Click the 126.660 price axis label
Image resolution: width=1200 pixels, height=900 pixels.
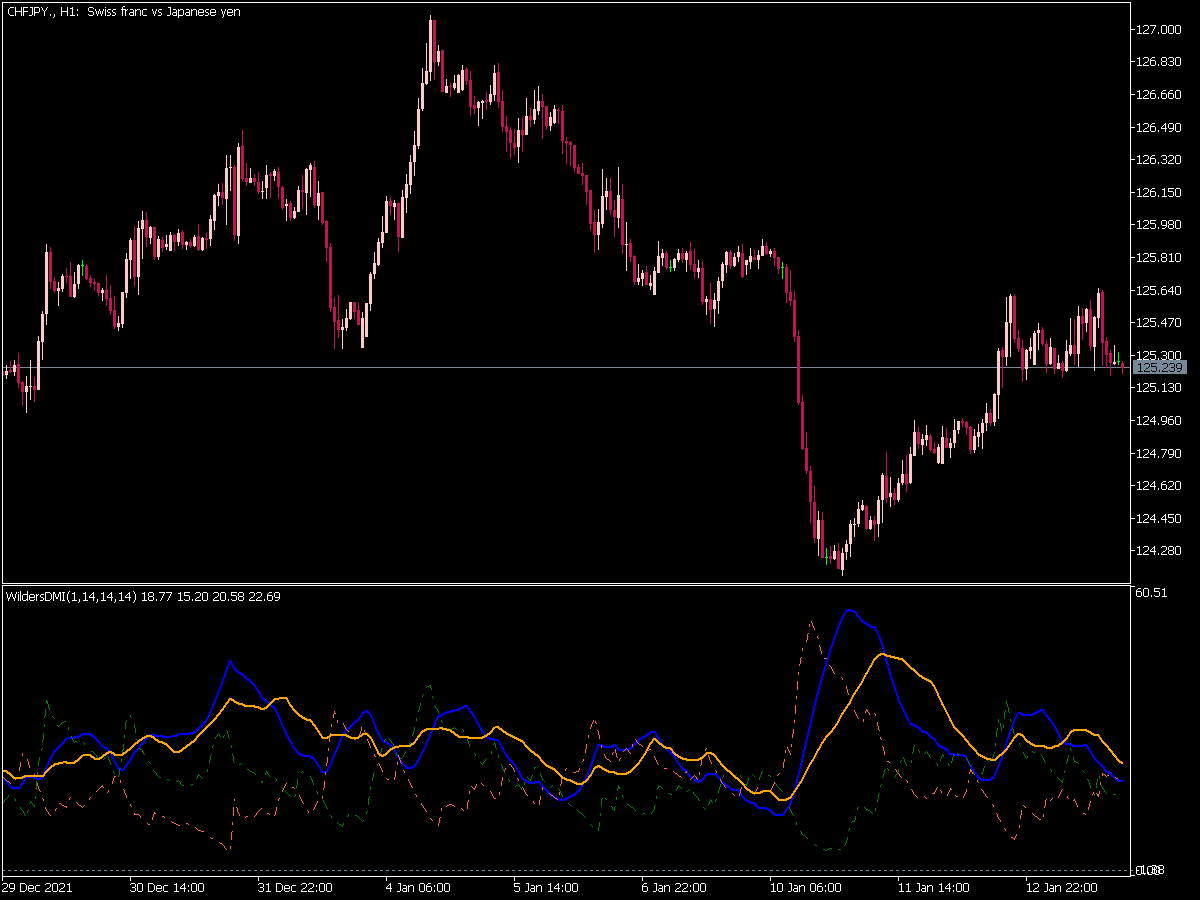pos(1160,95)
